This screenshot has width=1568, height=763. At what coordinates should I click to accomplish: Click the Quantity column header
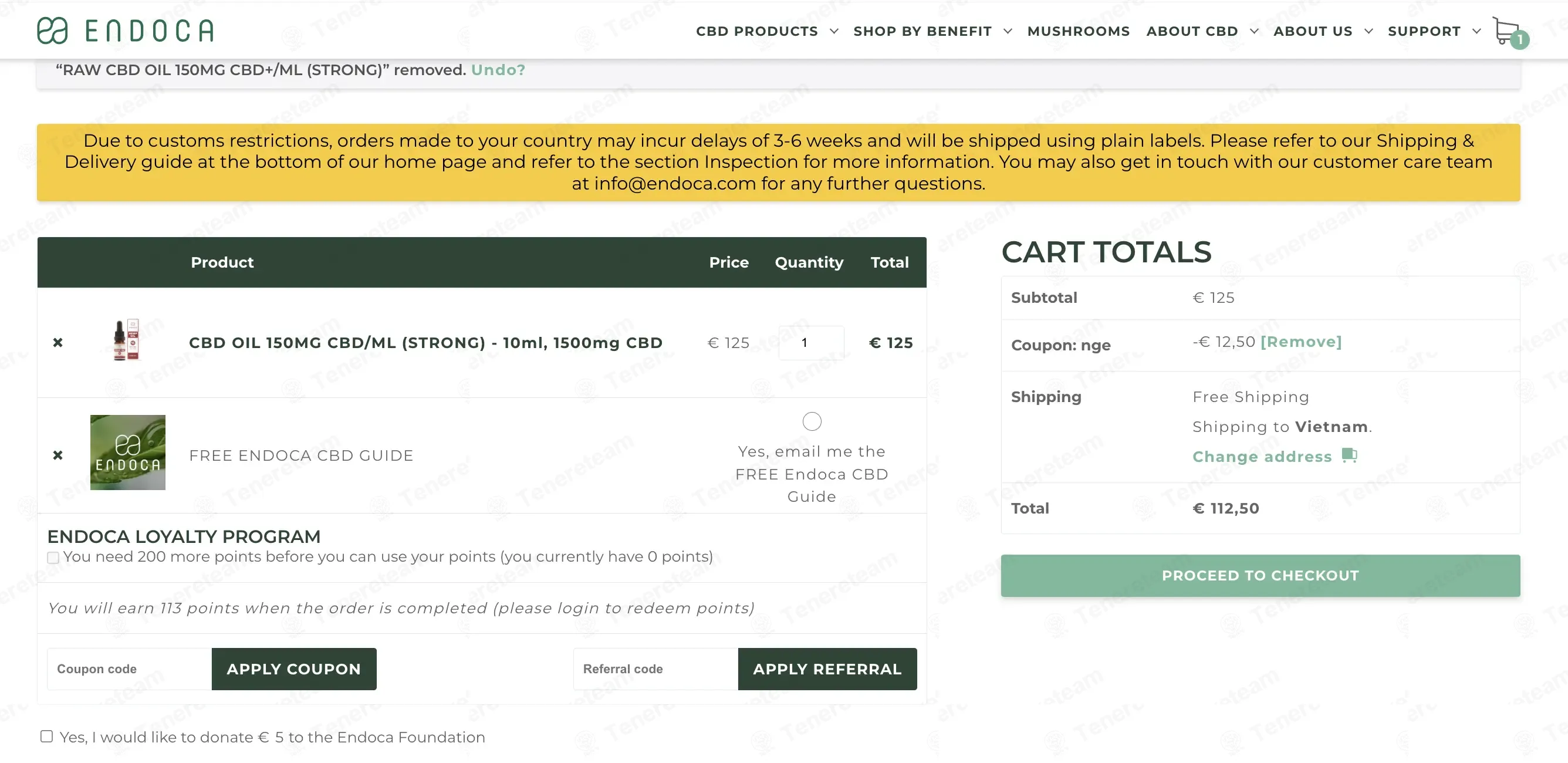point(809,262)
